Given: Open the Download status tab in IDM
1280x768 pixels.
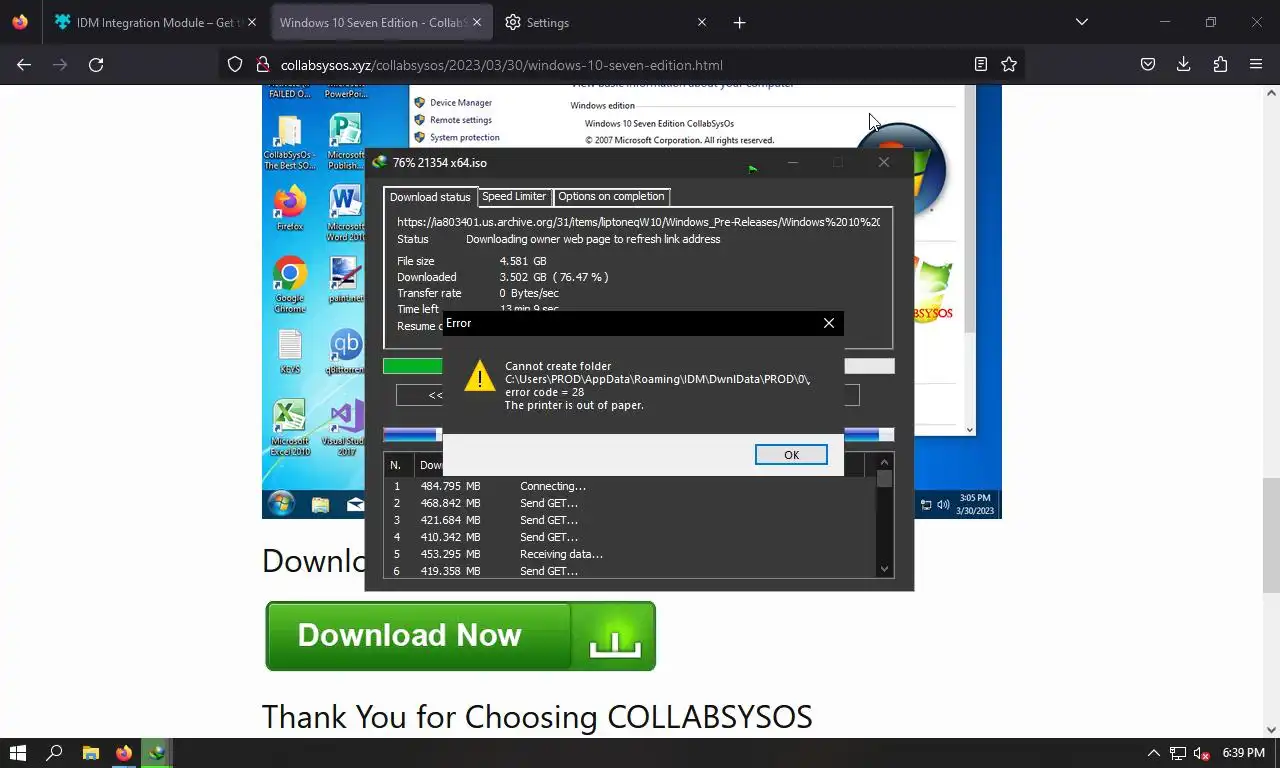Looking at the screenshot, I should (430, 197).
